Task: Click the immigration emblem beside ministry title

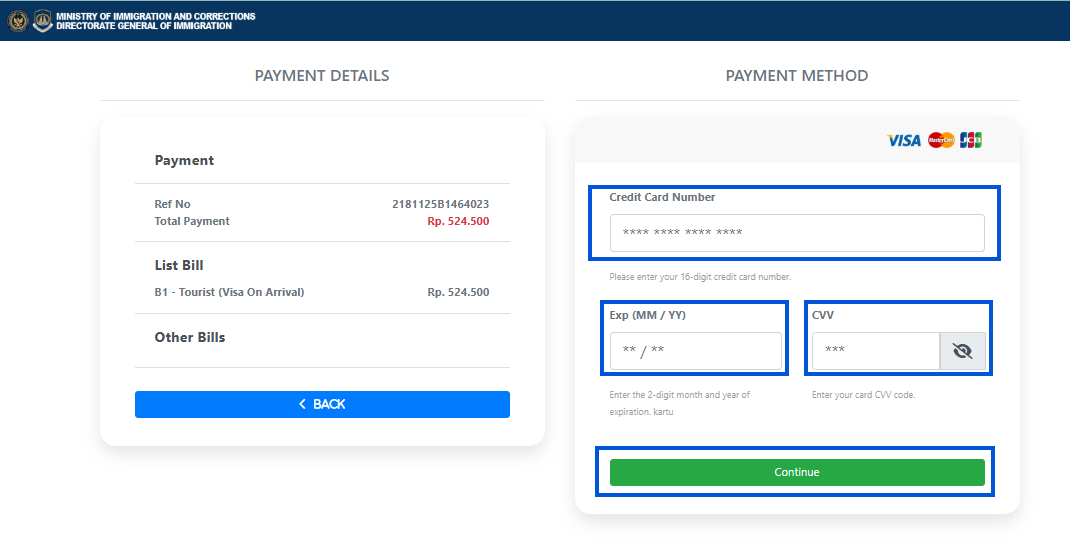Action: coord(42,20)
